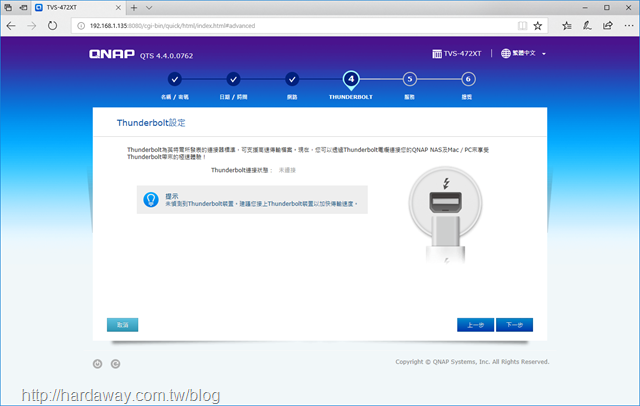Click the Thunderbolt connection status value
The image size is (640, 406).
point(287,170)
